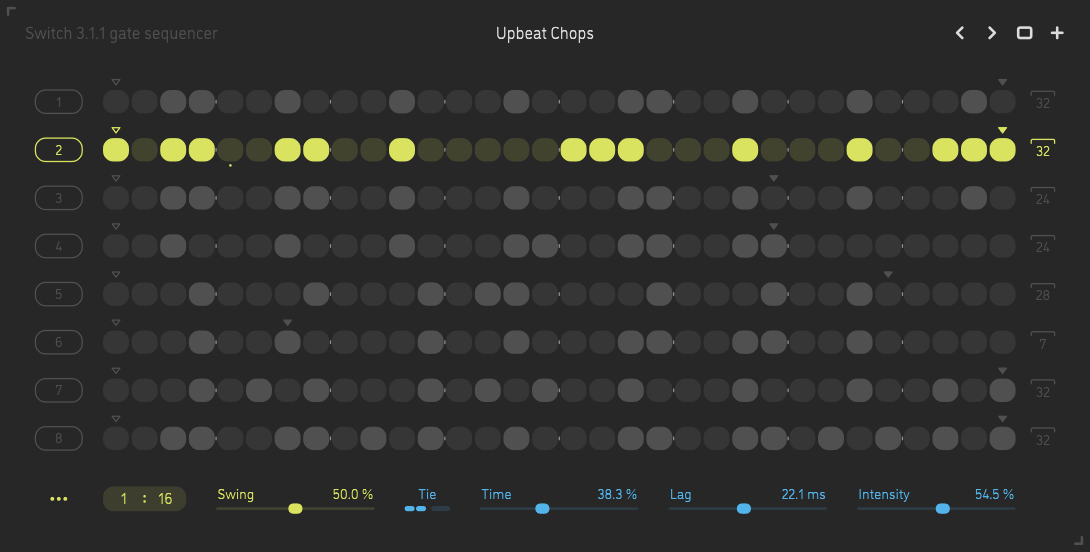Go to the previous preset
The width and height of the screenshot is (1090, 552).
point(960,33)
